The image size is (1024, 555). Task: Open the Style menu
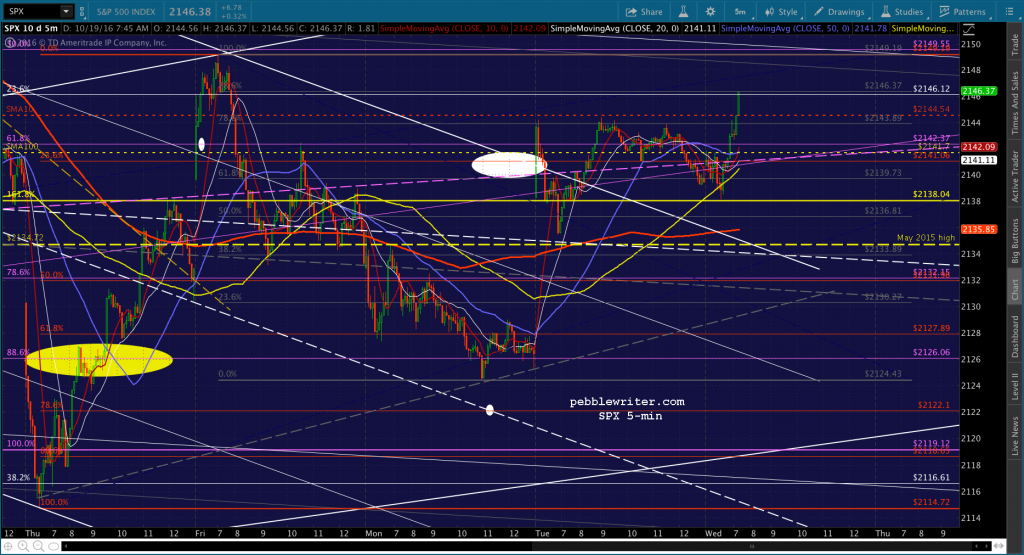tap(782, 12)
